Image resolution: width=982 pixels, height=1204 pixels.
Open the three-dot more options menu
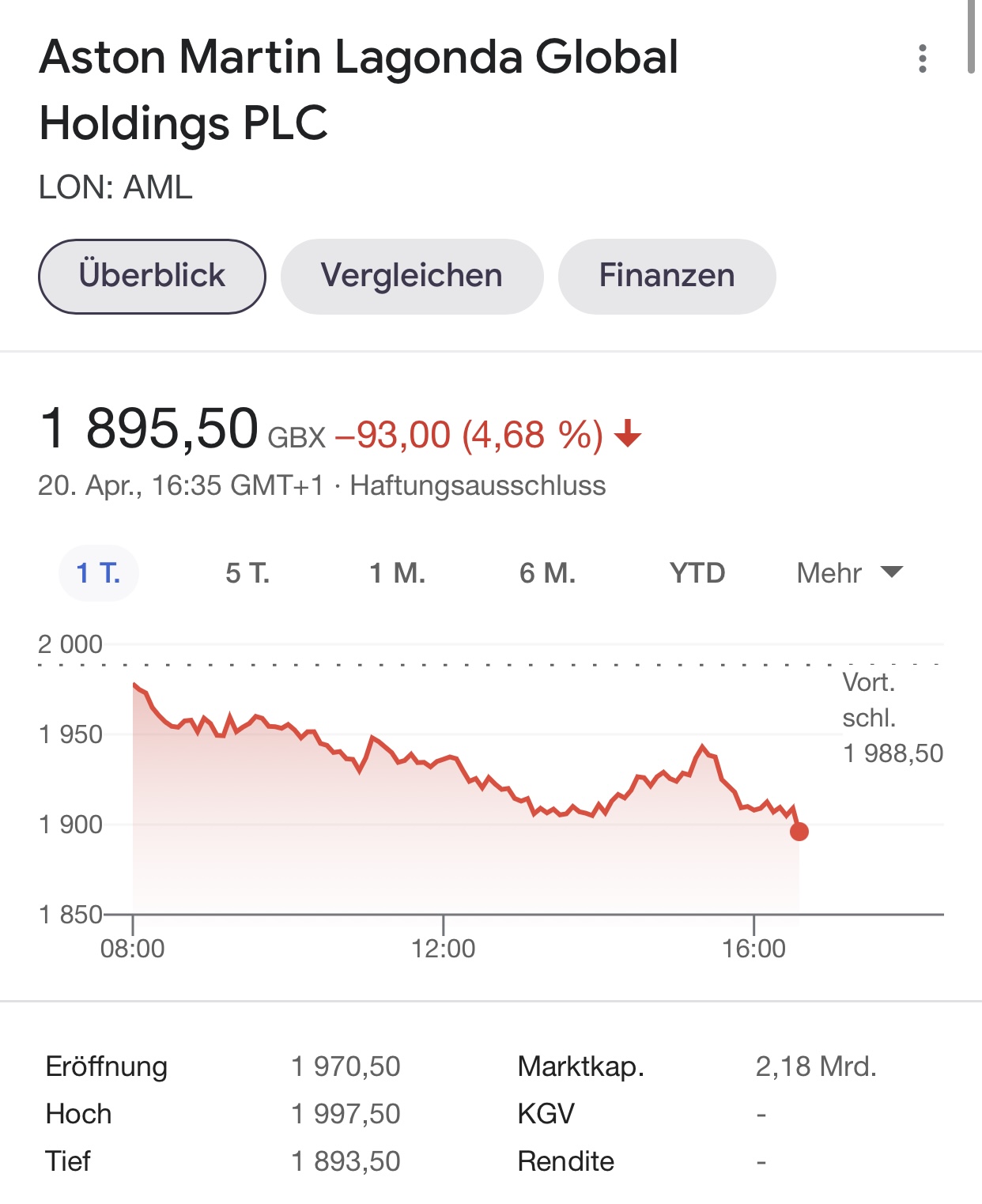pyautogui.click(x=922, y=59)
